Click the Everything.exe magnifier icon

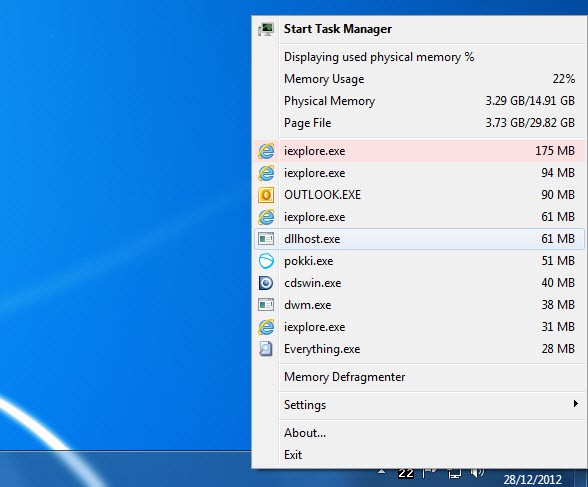point(266,349)
